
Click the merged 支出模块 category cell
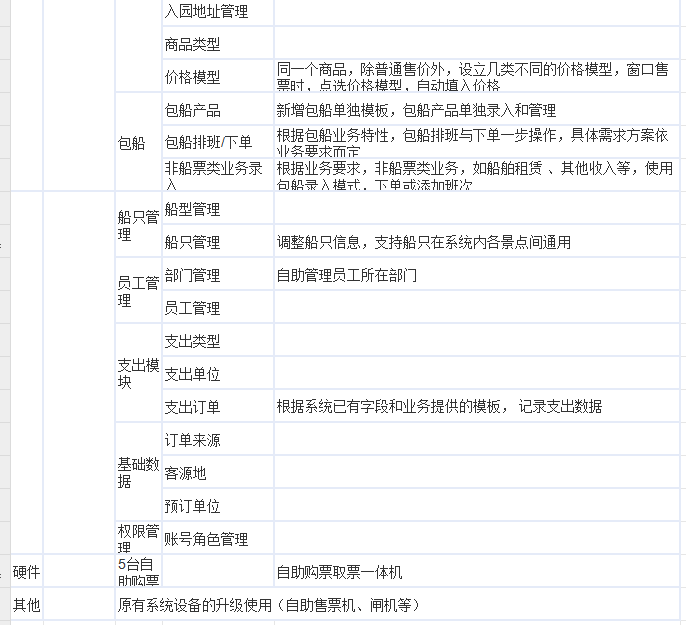point(138,373)
